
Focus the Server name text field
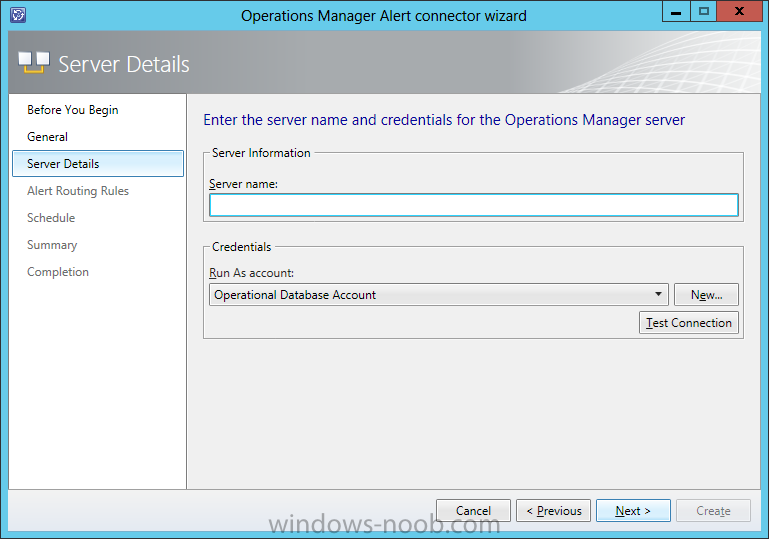click(x=474, y=205)
